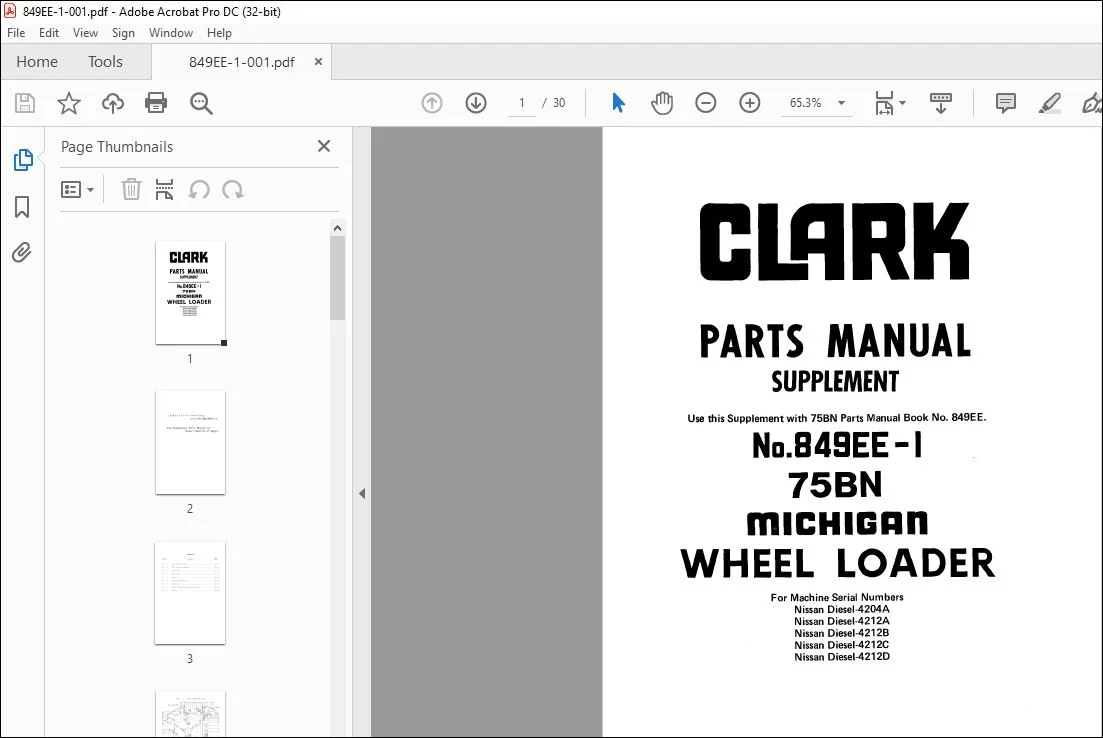Click the 'Page Thumbnails' panel title
Viewport: 1103px width, 738px height.
coord(117,146)
